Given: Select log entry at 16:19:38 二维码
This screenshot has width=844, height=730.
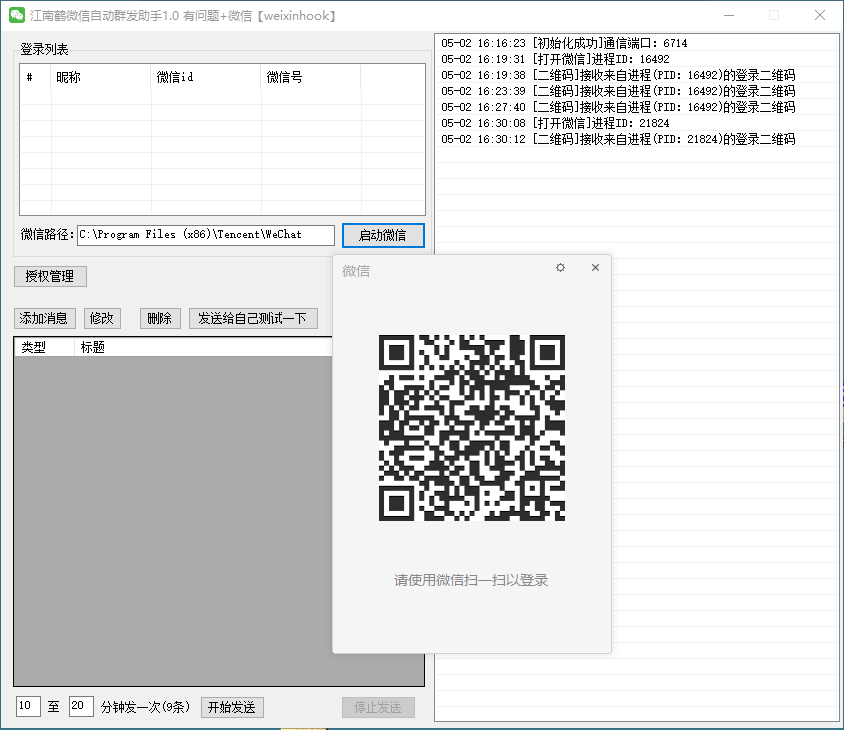Looking at the screenshot, I should tap(618, 75).
